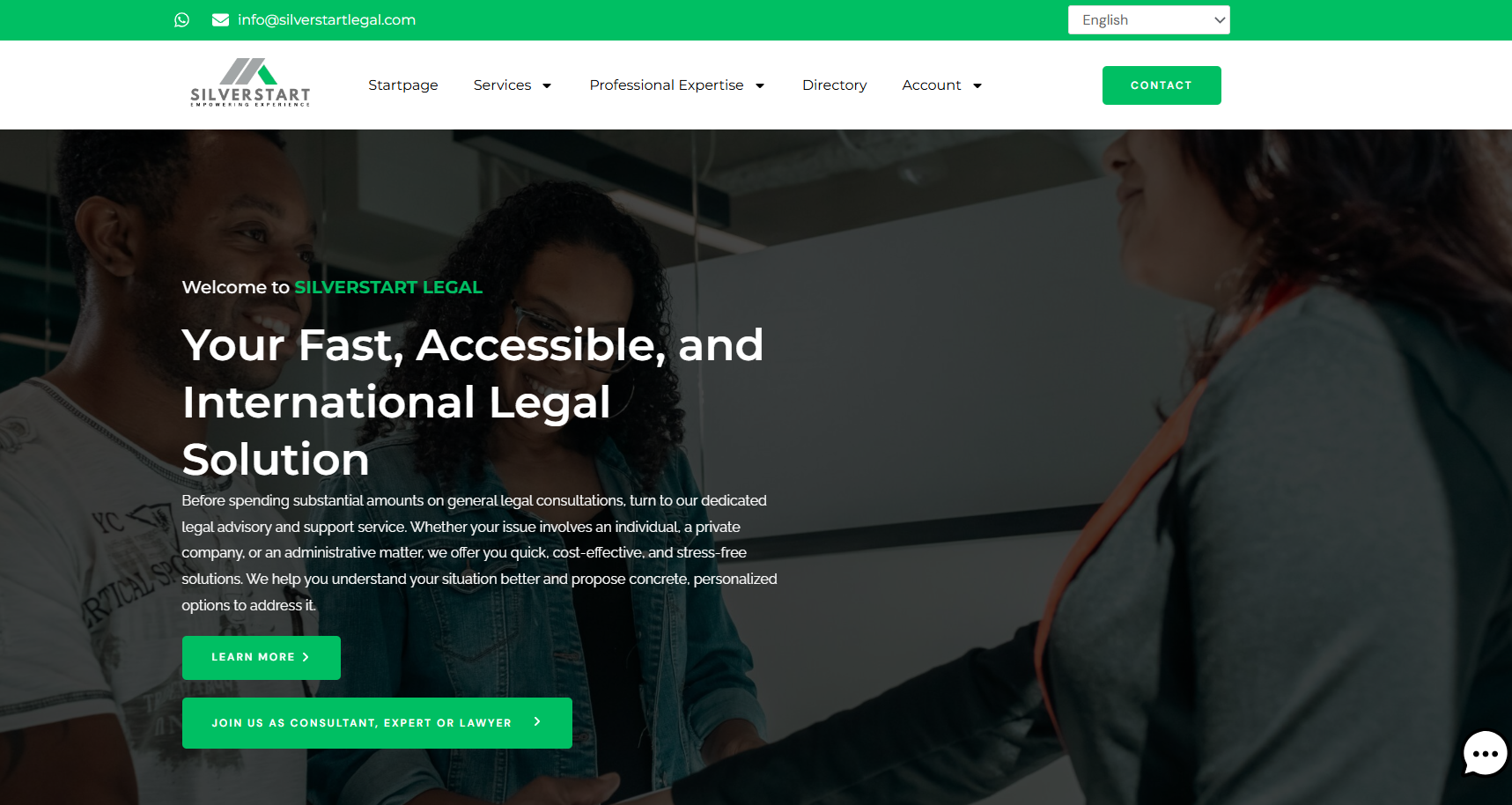Go to the Startpage menu item
This screenshot has width=1512, height=805.
pos(403,85)
